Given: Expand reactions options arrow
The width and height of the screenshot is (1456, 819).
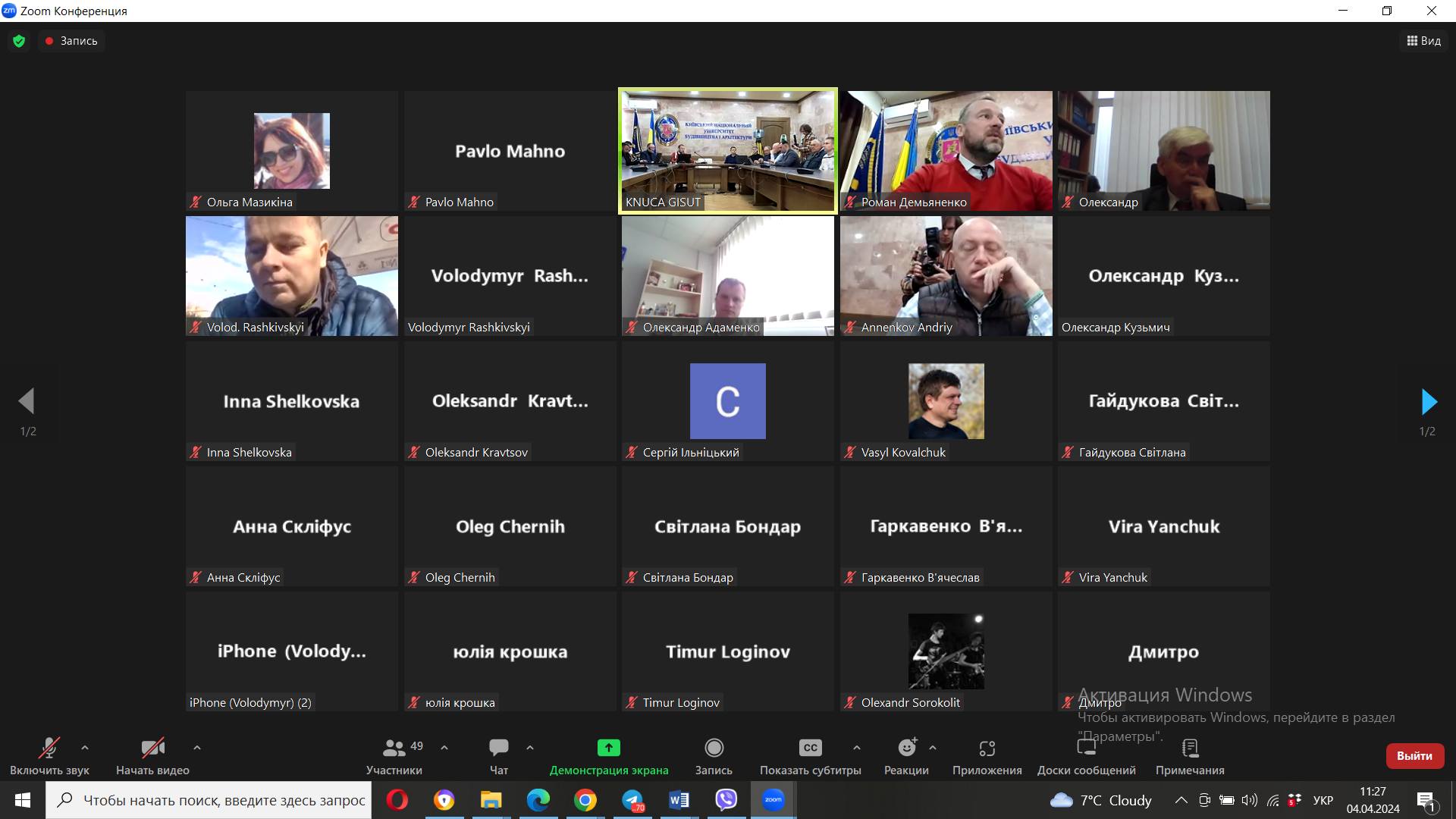Looking at the screenshot, I should pyautogui.click(x=933, y=748).
